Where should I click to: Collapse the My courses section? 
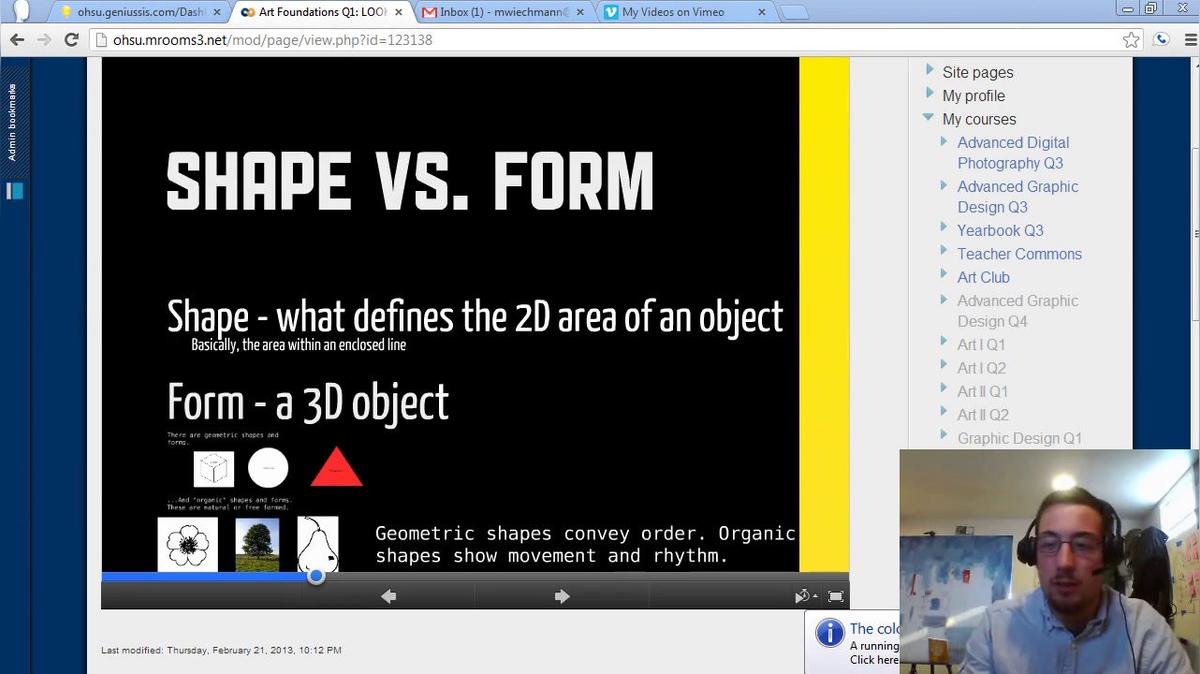[929, 118]
